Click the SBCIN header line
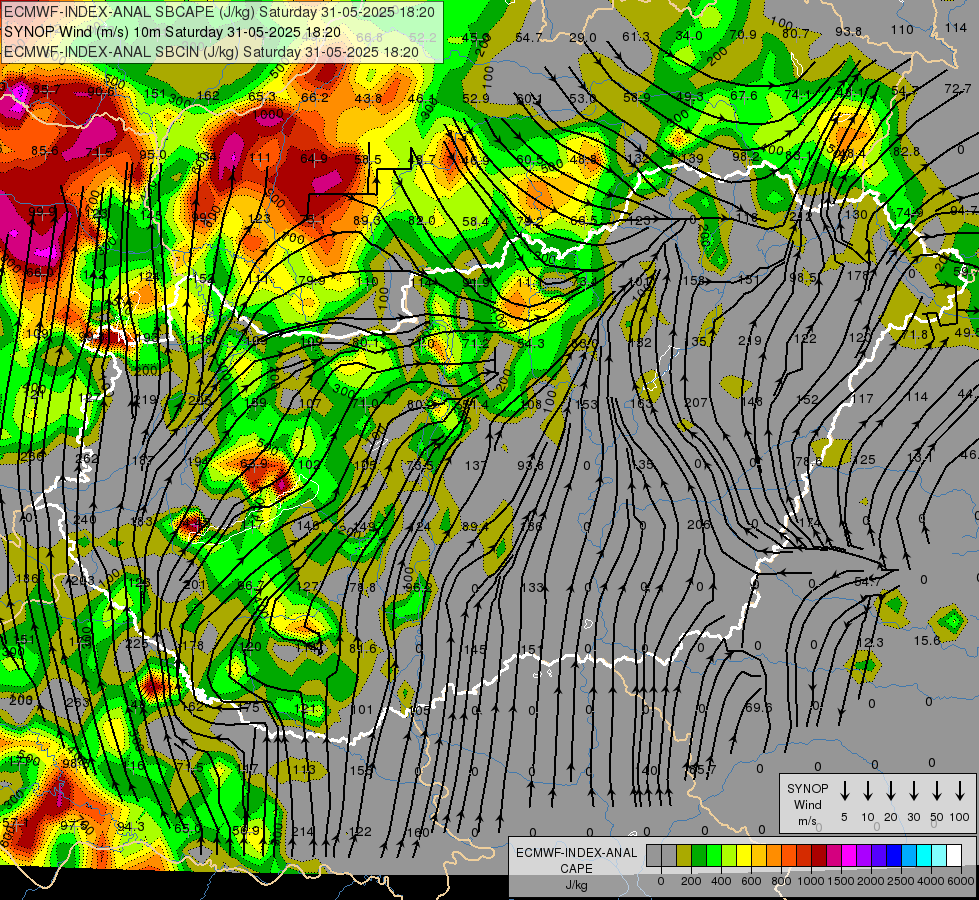Image resolution: width=979 pixels, height=900 pixels. 211,52
